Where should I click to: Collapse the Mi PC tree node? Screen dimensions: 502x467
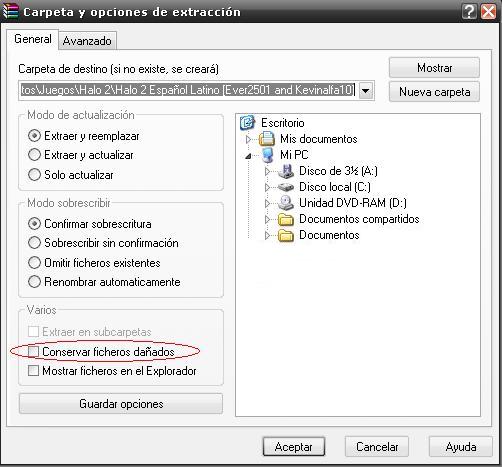click(248, 156)
